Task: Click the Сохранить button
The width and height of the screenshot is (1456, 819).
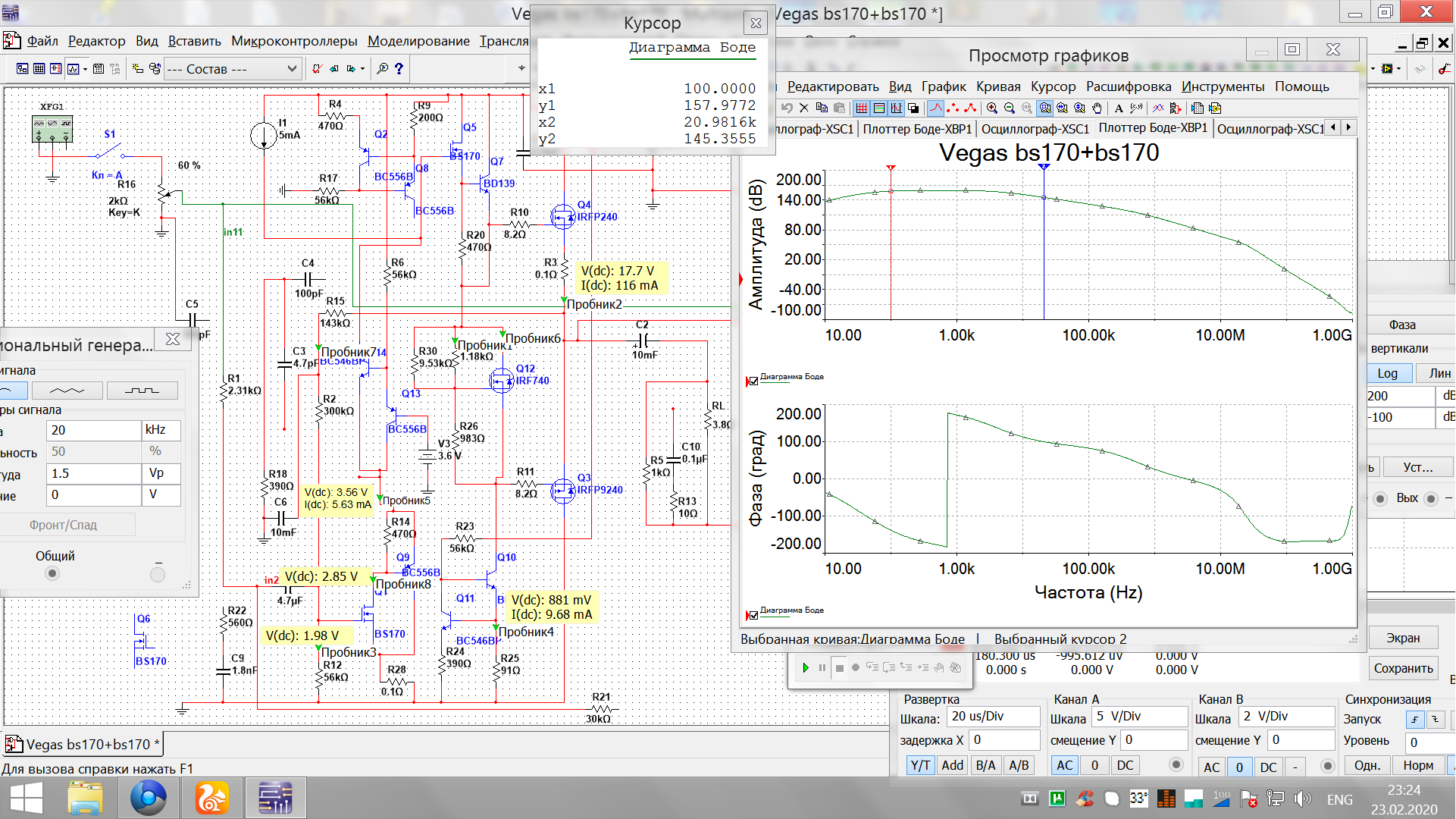Action: tap(1403, 669)
